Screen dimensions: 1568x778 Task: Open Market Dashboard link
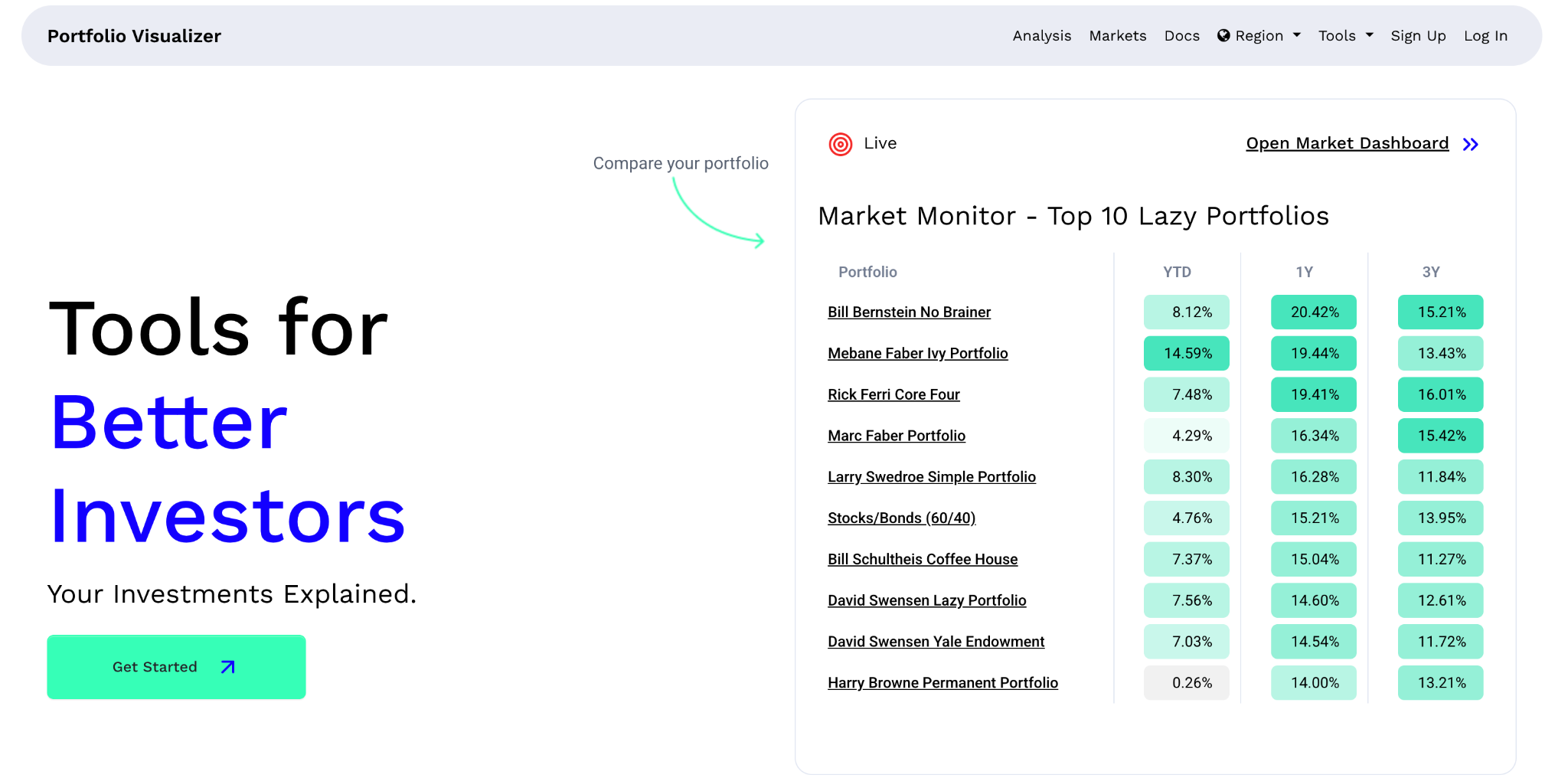point(1347,143)
